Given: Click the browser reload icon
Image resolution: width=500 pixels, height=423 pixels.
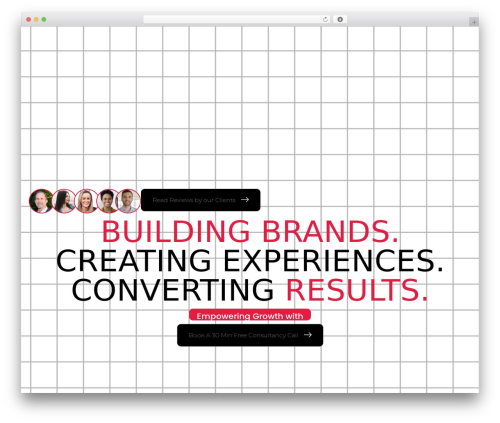Looking at the screenshot, I should coord(325,20).
